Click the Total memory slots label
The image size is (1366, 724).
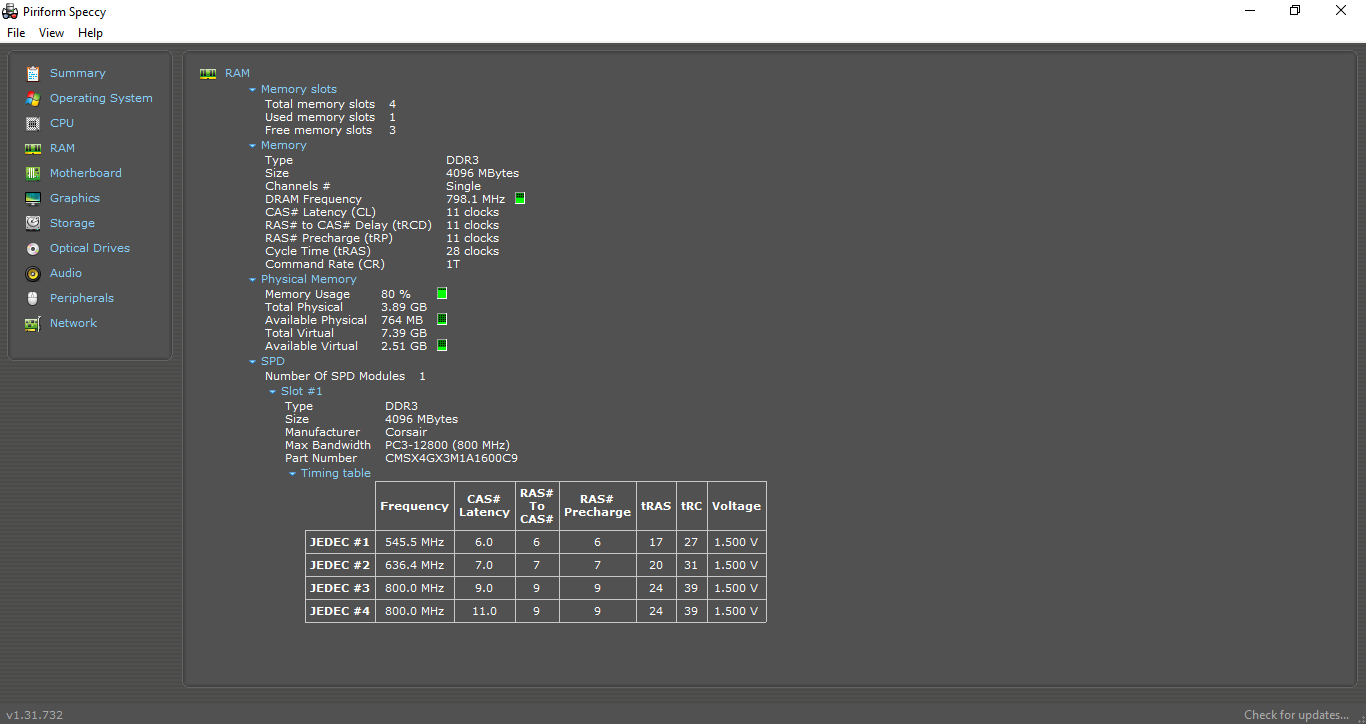(320, 104)
